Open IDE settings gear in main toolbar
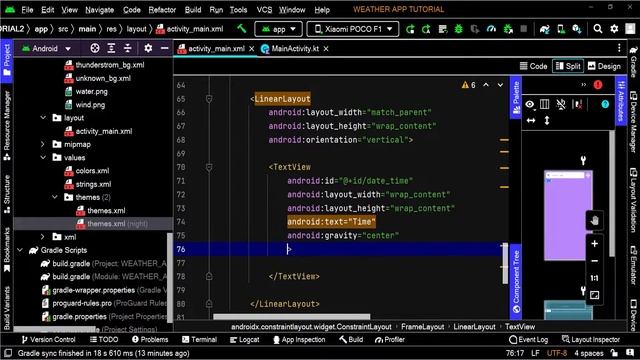 (614, 29)
